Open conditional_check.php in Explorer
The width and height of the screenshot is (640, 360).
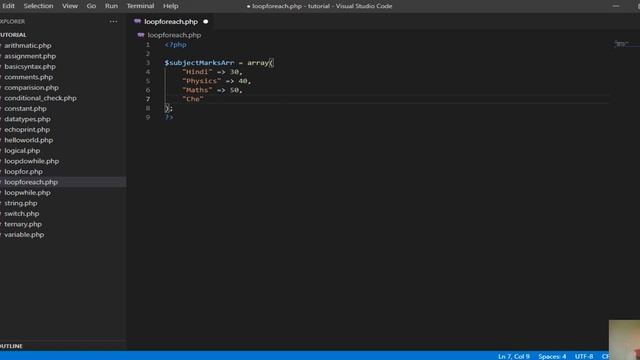coord(40,98)
